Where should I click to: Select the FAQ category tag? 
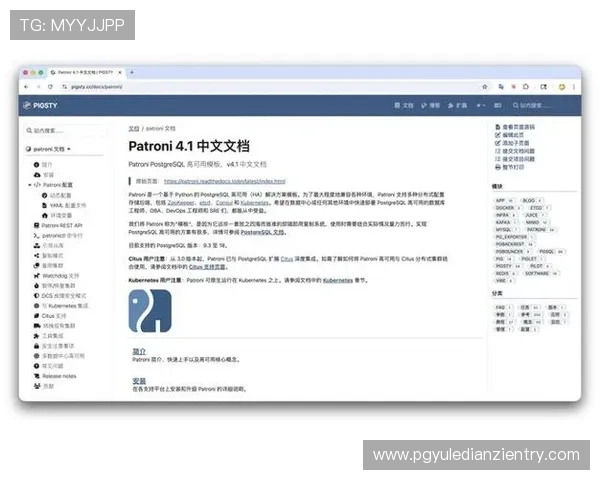[503, 307]
